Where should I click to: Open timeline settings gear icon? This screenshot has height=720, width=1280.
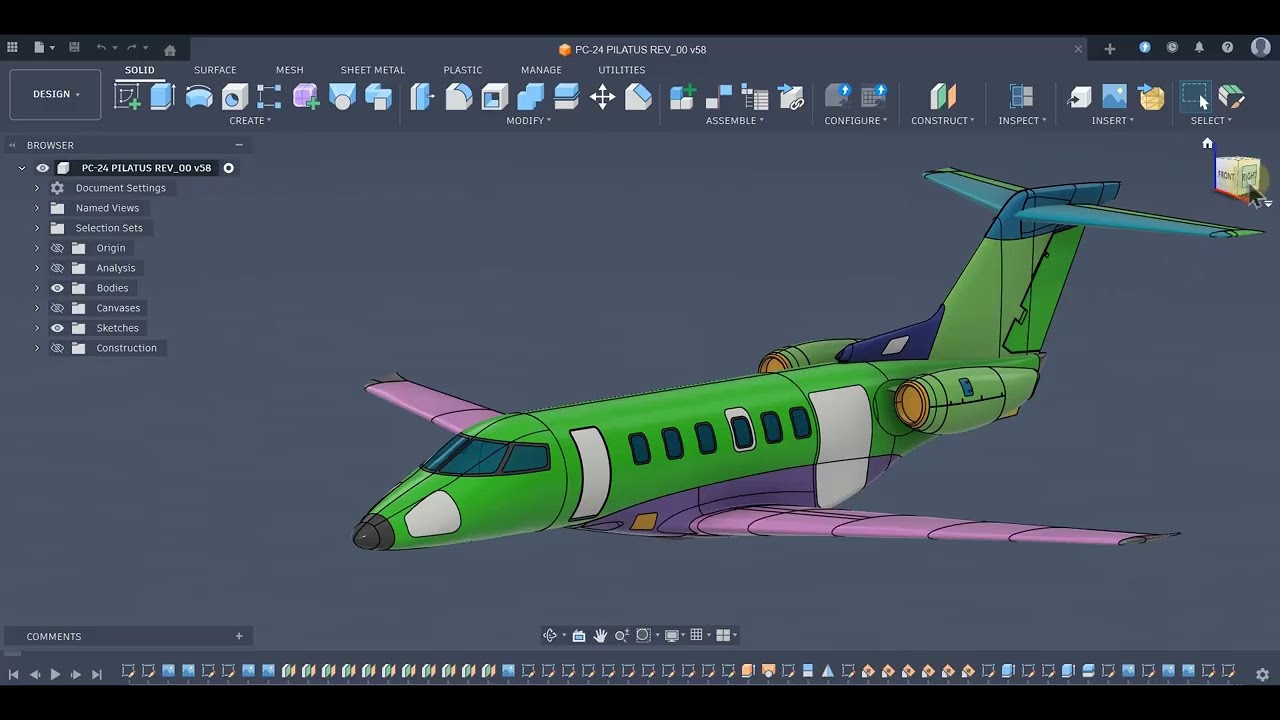(x=1262, y=675)
